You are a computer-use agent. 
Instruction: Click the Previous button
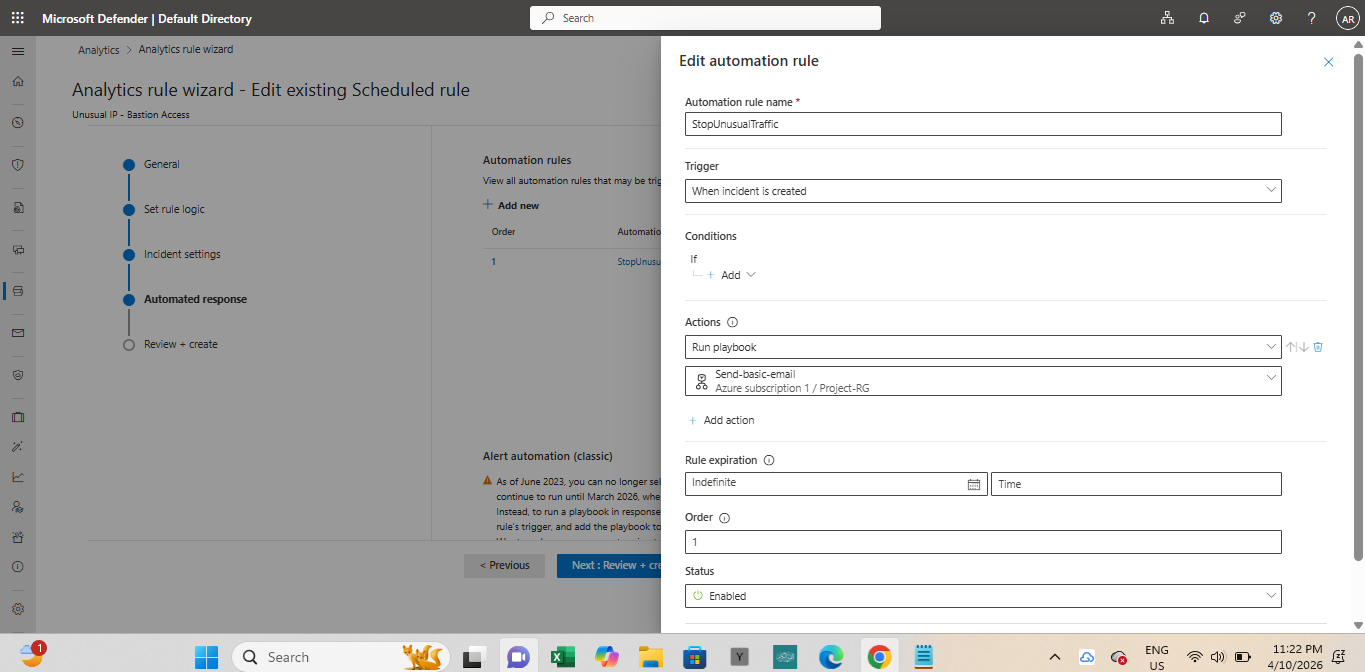point(505,565)
